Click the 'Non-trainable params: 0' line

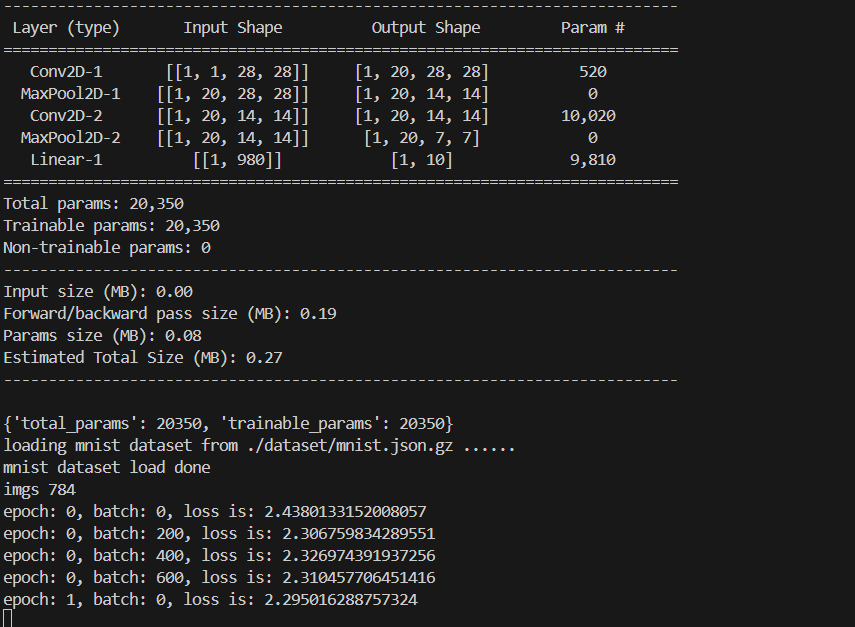tap(107, 248)
